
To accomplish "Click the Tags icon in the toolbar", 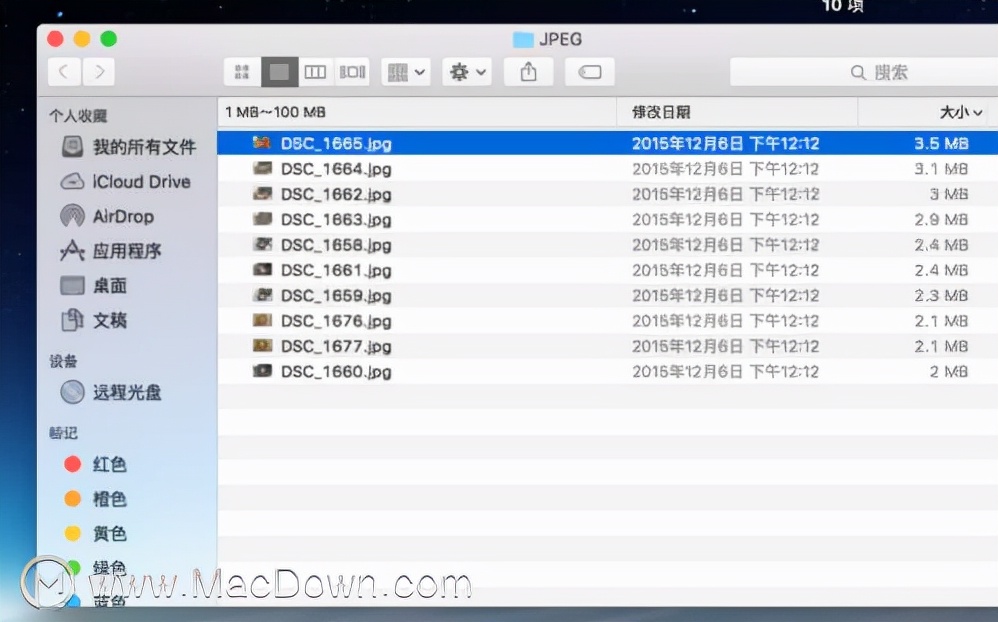I will (589, 71).
